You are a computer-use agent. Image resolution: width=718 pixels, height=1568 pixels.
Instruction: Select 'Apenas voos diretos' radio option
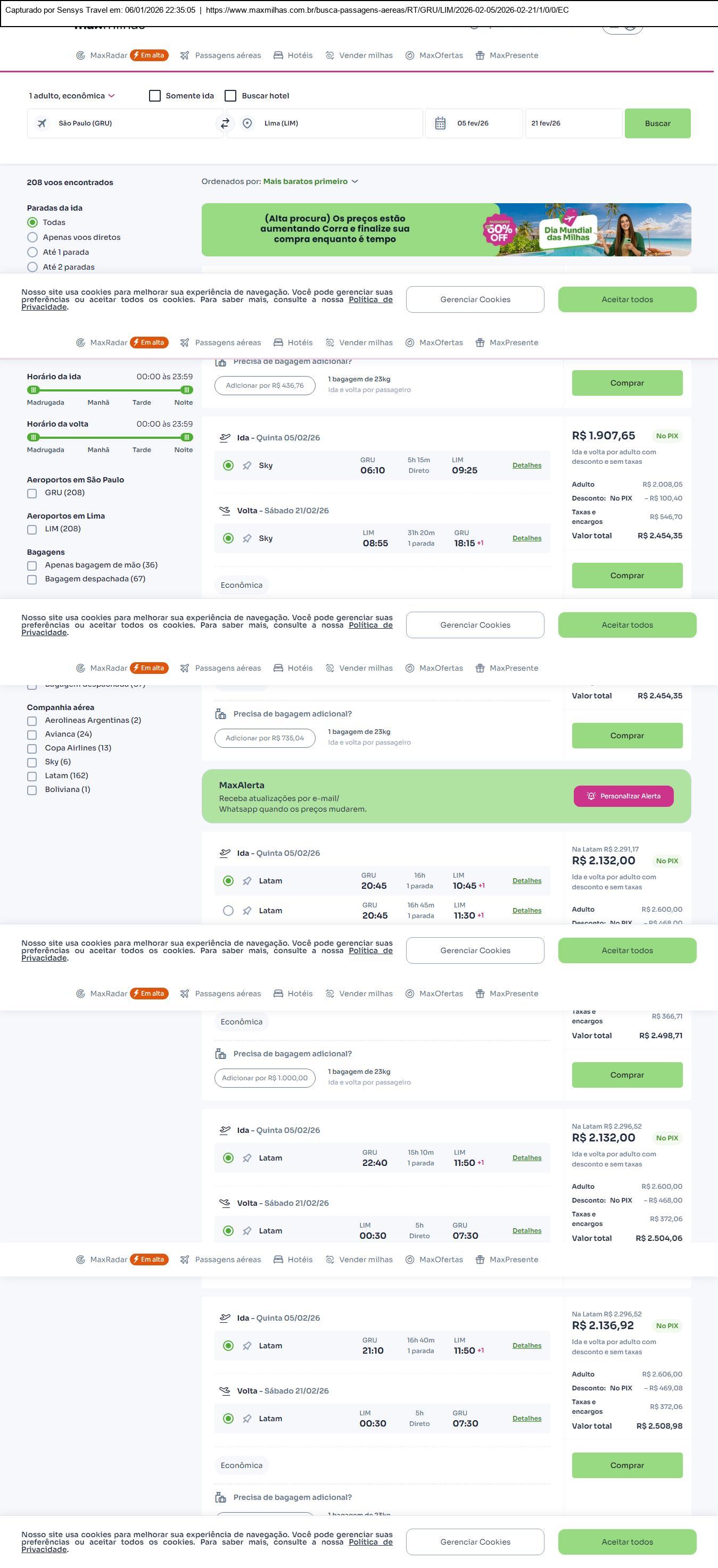click(33, 237)
